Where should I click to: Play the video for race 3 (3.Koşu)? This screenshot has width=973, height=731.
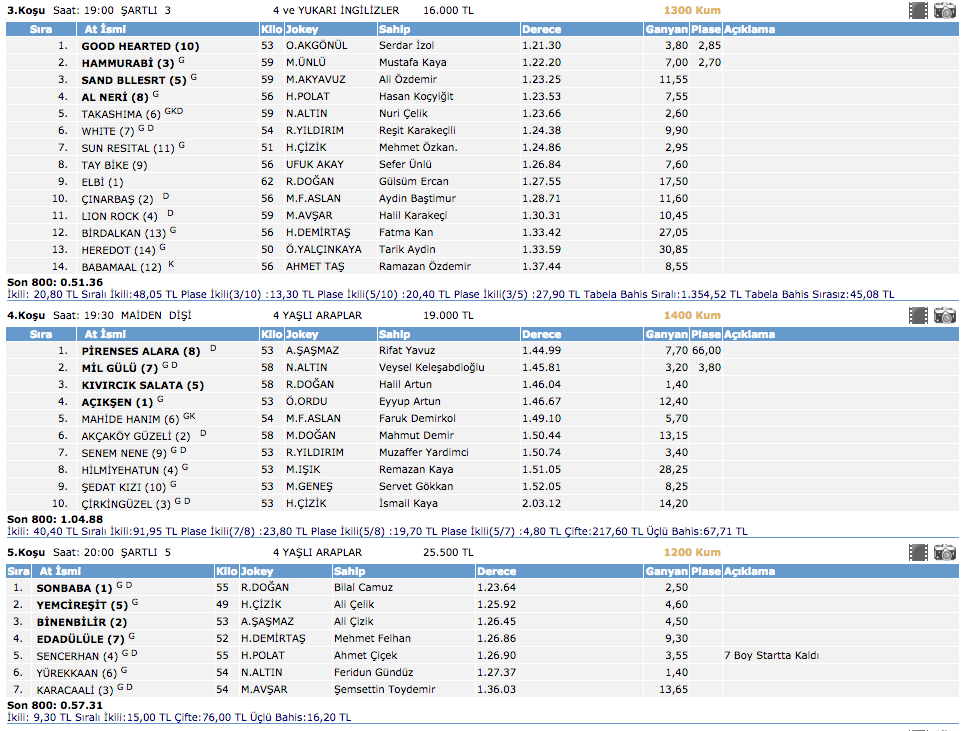coord(918,11)
